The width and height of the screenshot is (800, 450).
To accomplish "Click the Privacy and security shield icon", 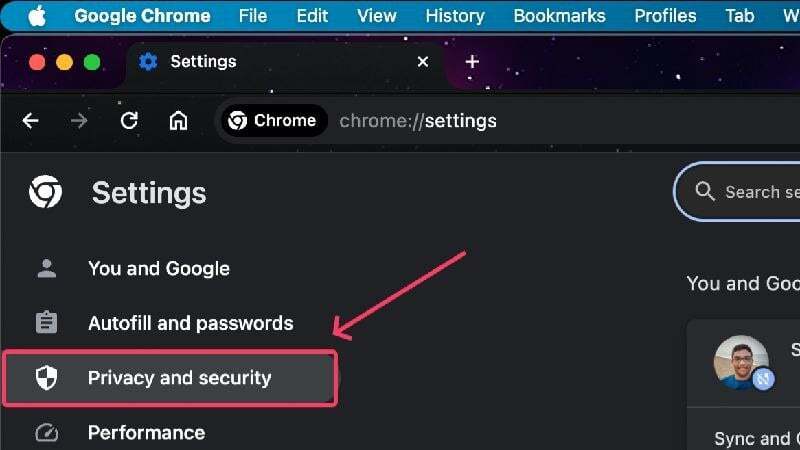I will [46, 378].
